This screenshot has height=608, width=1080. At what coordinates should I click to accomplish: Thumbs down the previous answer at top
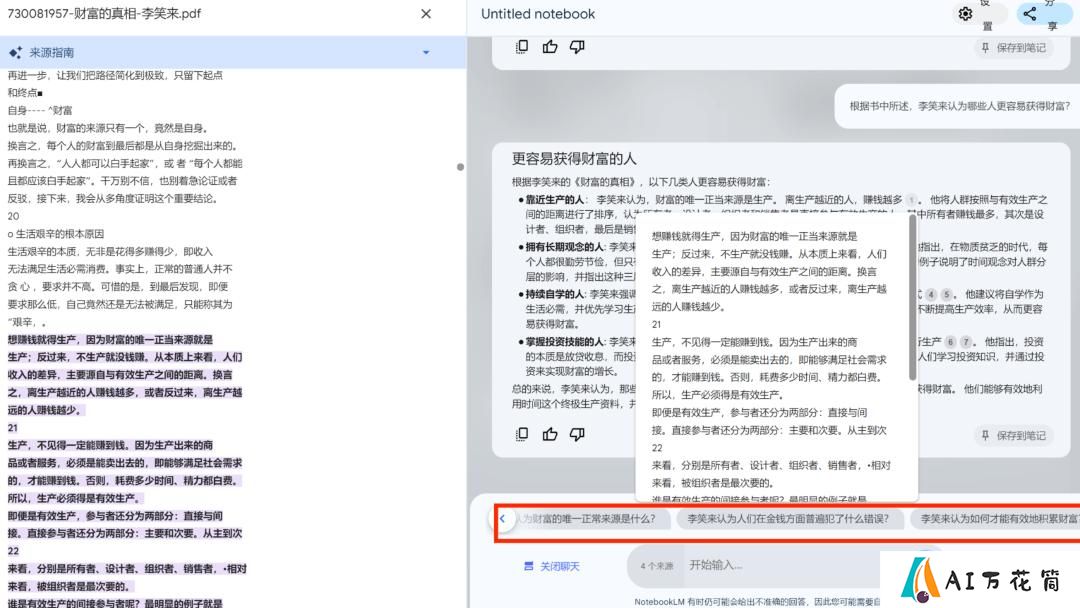point(577,47)
